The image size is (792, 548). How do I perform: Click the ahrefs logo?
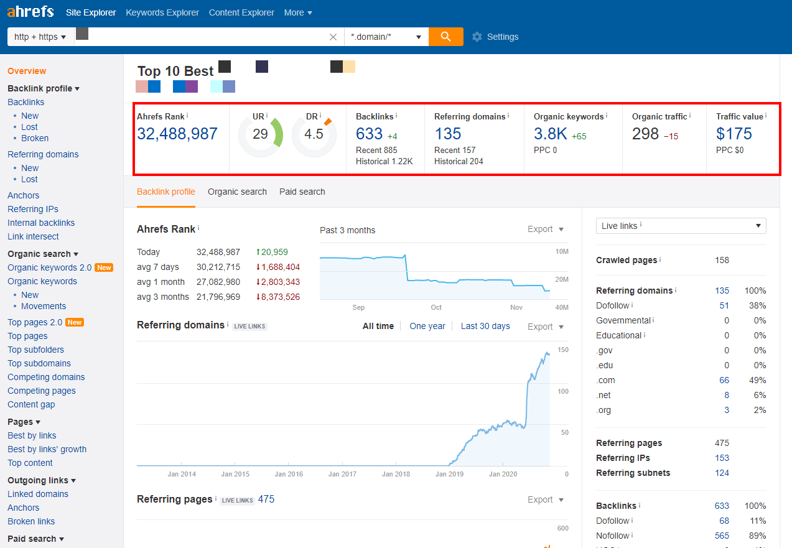30,12
